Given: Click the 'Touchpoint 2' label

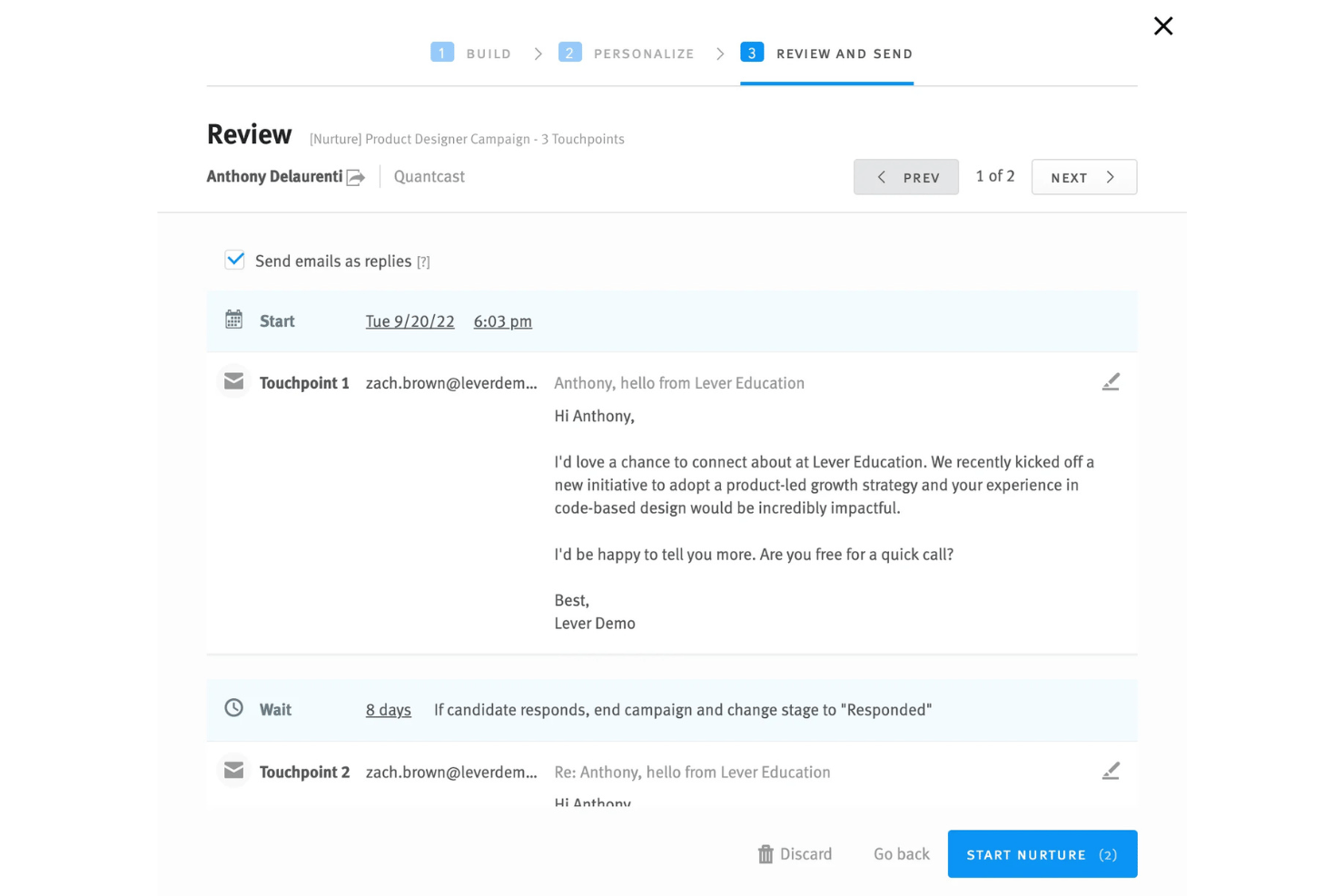Looking at the screenshot, I should click(x=304, y=772).
